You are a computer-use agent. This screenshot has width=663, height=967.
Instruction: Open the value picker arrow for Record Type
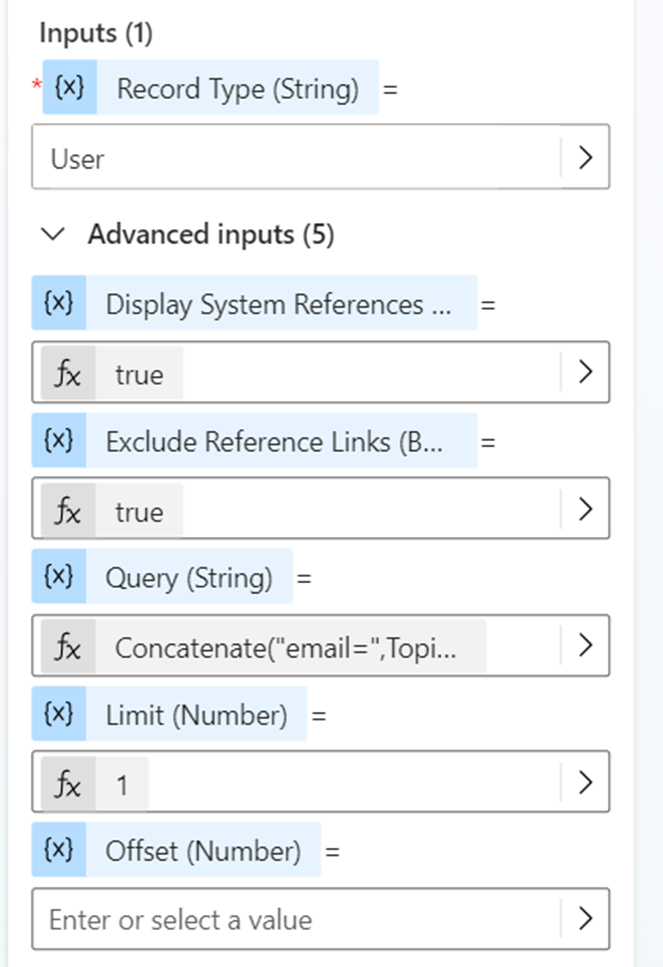point(586,157)
